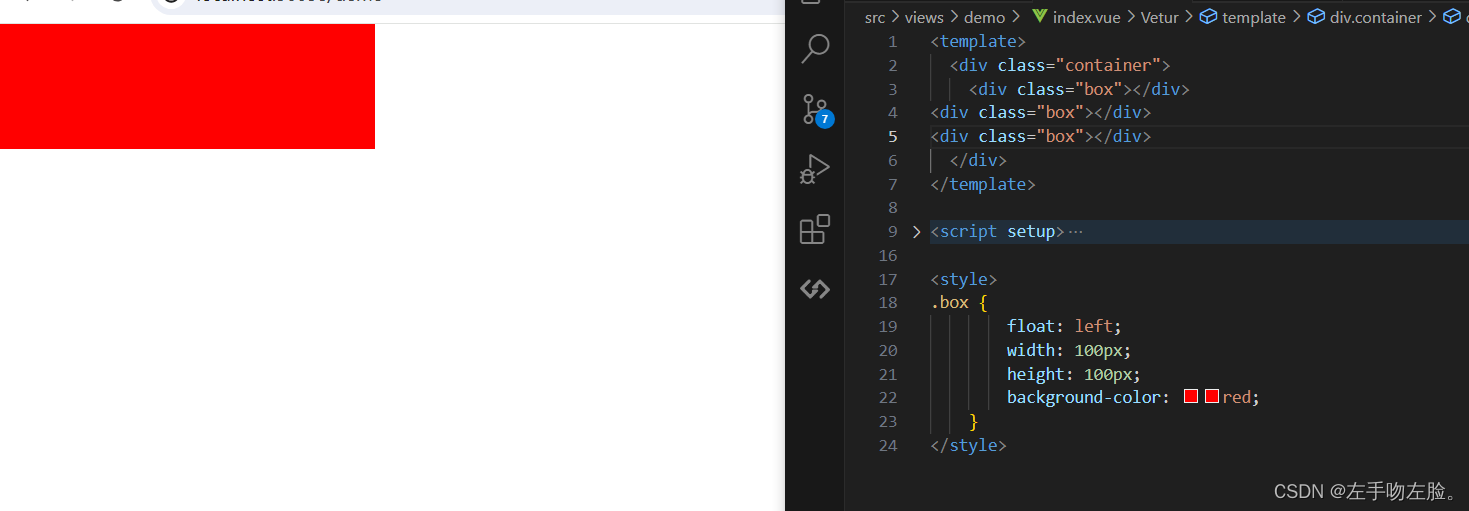Click the cube symbol icon before template breadcrumb
This screenshot has width=1469, height=511.
[x=1208, y=17]
